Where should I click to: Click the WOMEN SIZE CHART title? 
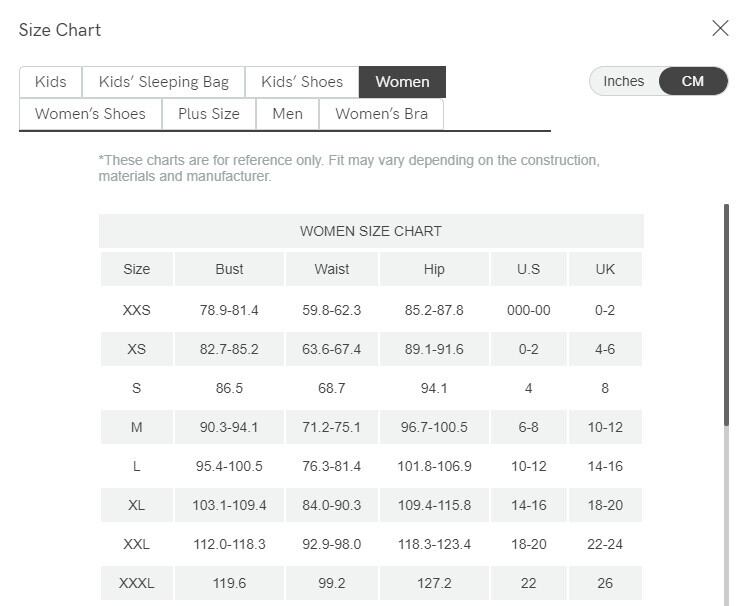(371, 231)
